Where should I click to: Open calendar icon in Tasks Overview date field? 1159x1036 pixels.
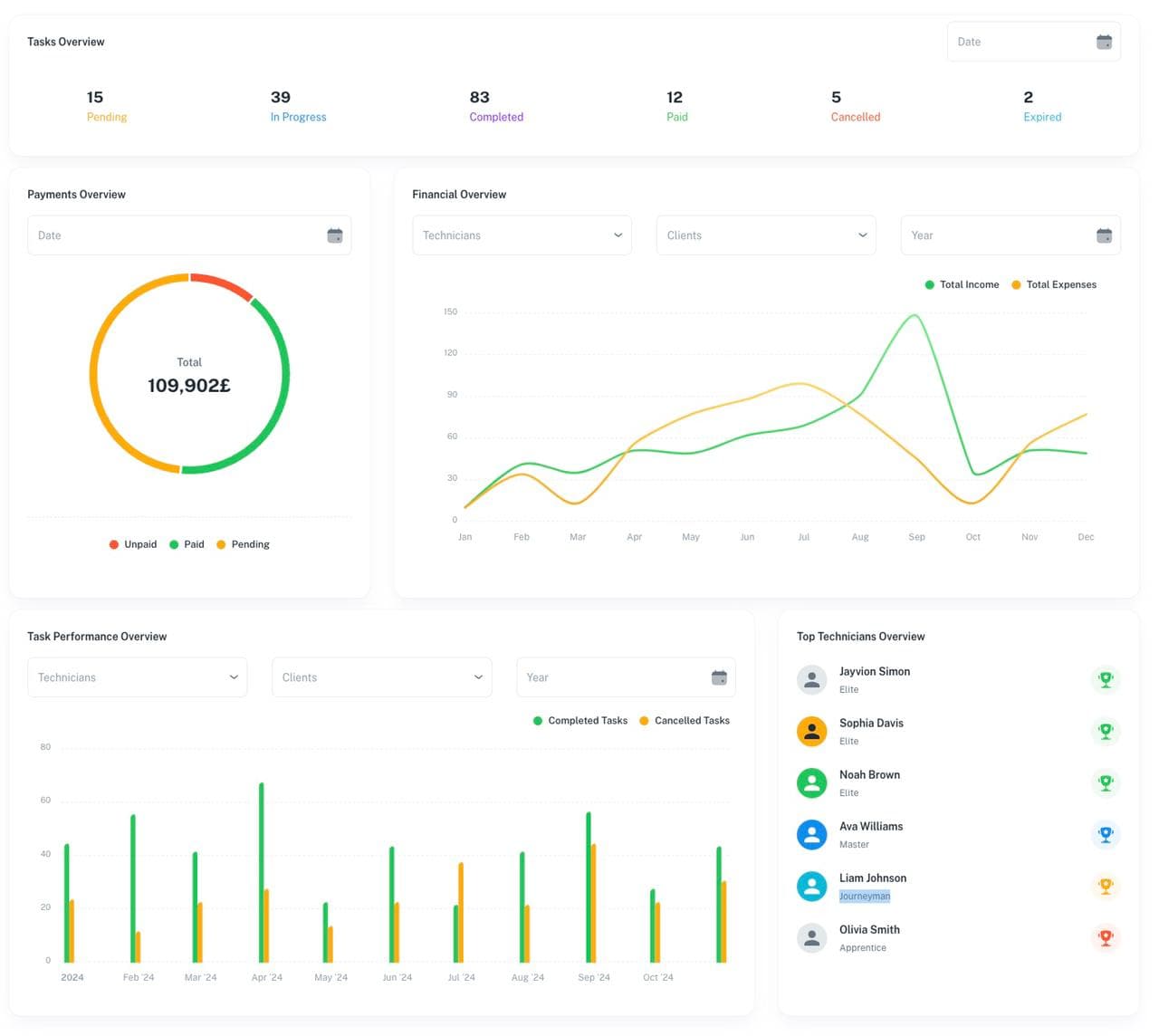pos(1104,42)
